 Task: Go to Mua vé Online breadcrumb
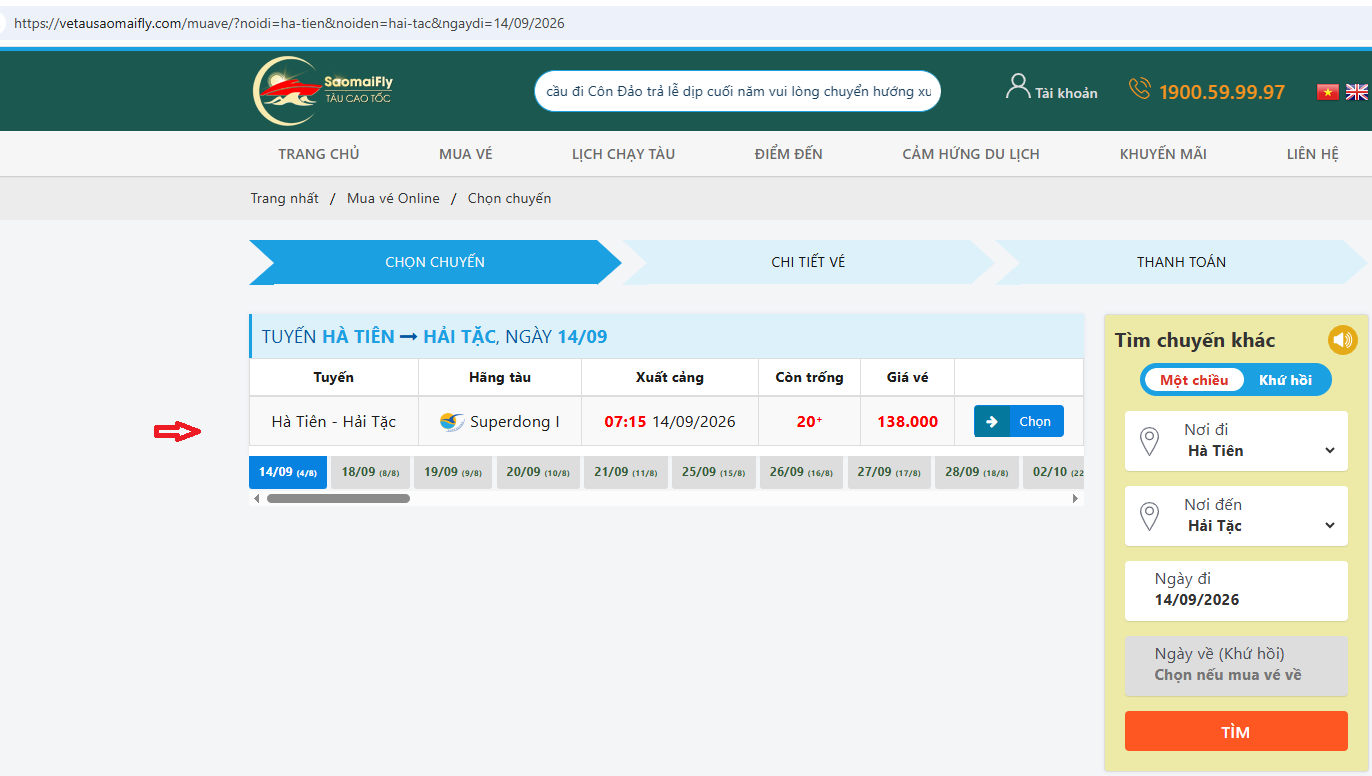click(x=393, y=198)
